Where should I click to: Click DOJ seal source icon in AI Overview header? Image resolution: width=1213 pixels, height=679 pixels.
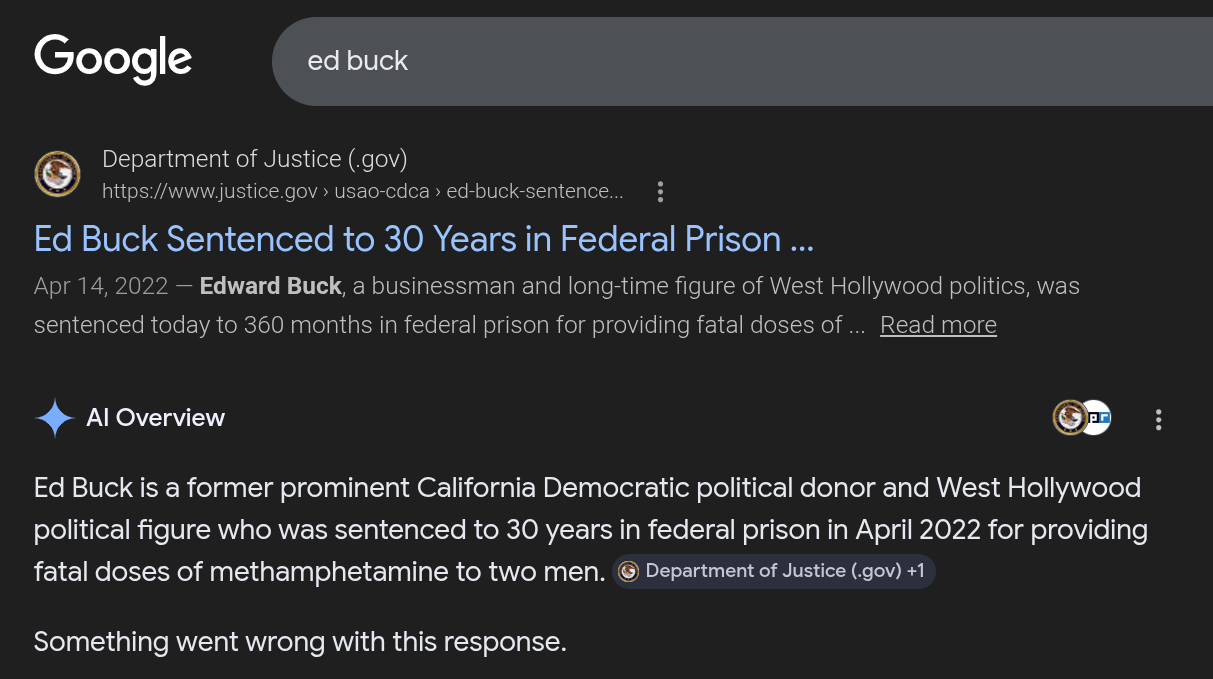pos(1069,418)
